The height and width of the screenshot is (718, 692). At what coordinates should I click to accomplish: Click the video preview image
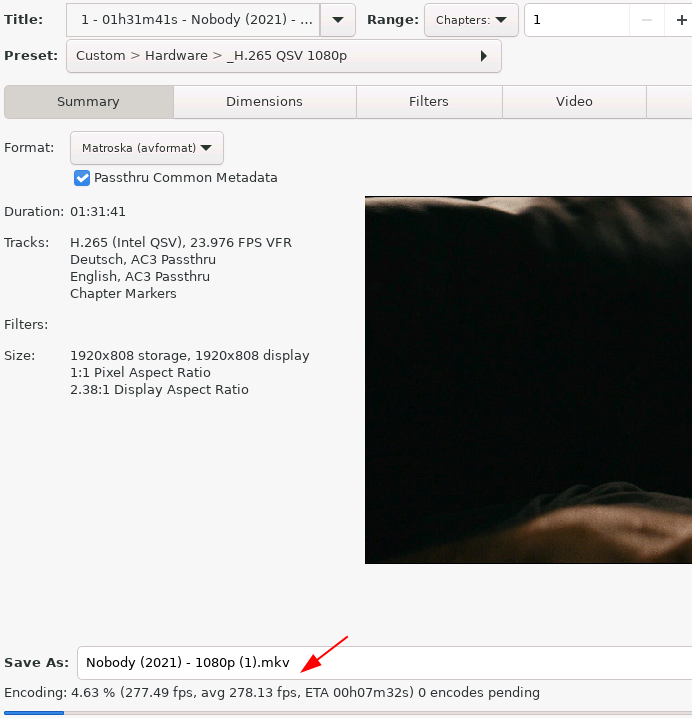pyautogui.click(x=528, y=380)
